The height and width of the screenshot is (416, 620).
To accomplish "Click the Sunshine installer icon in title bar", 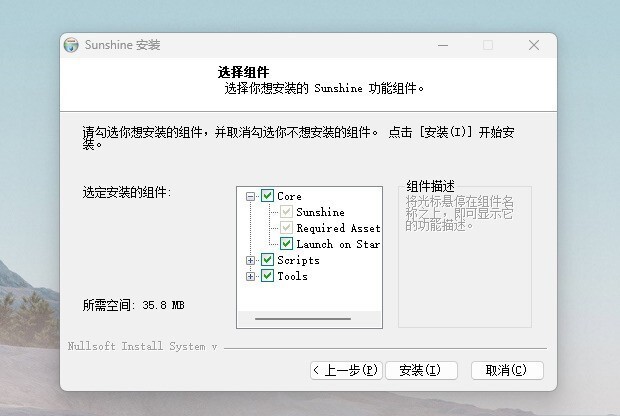I will coord(71,45).
